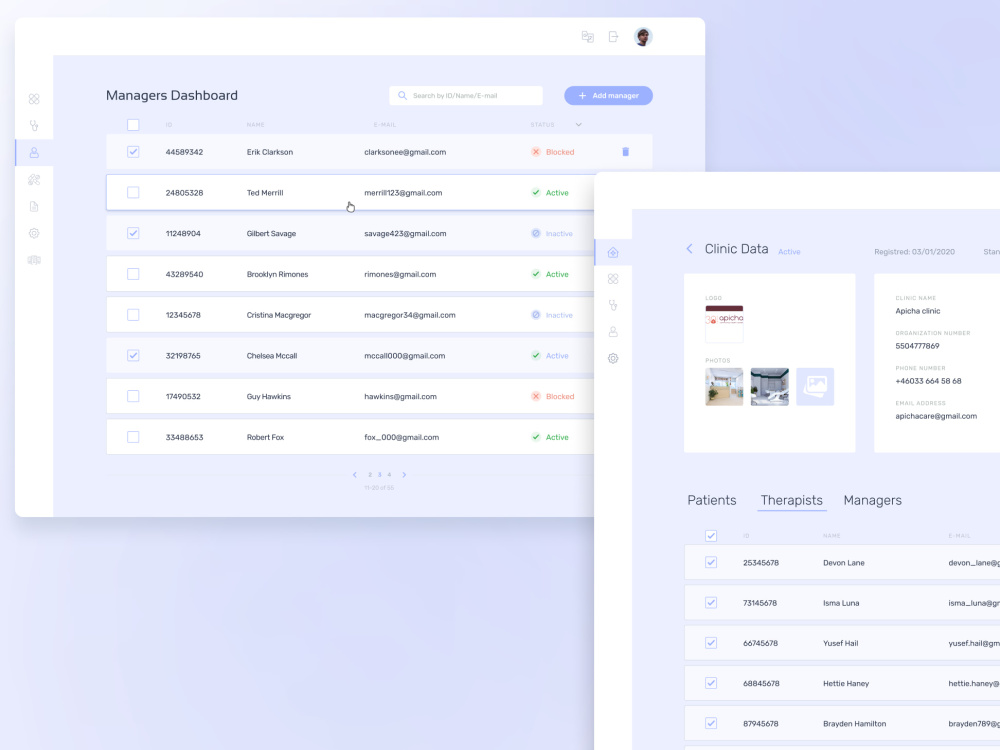Expand the Status column filter chevron
The image size is (1000, 750).
pos(578,125)
